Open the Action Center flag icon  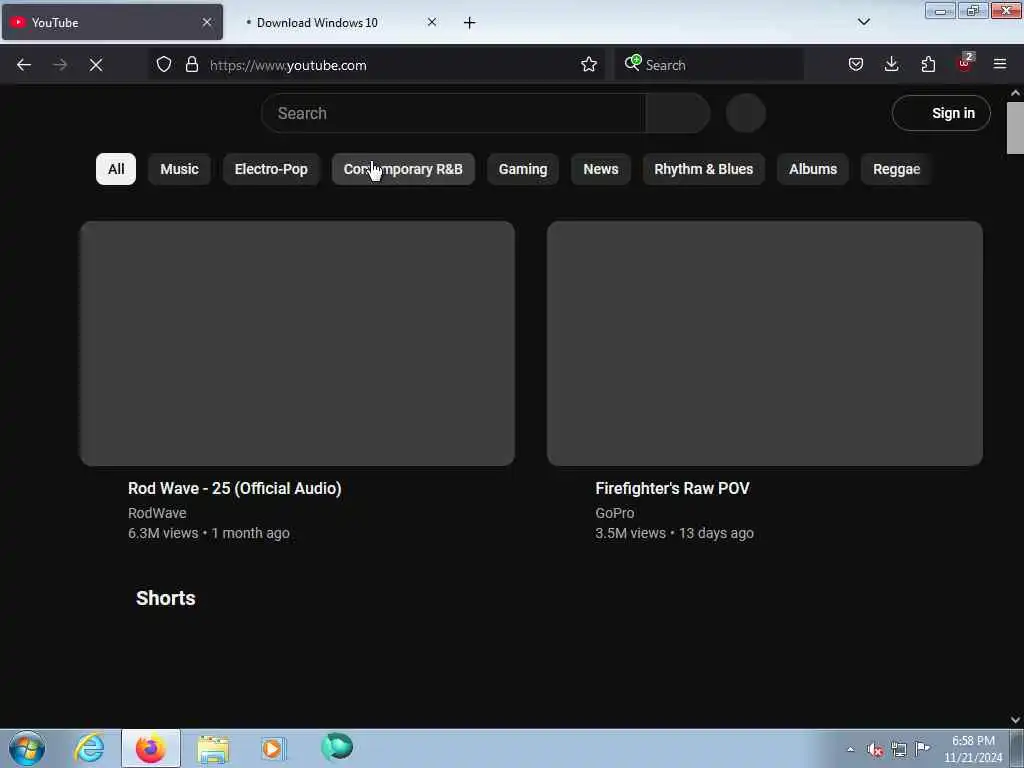923,748
